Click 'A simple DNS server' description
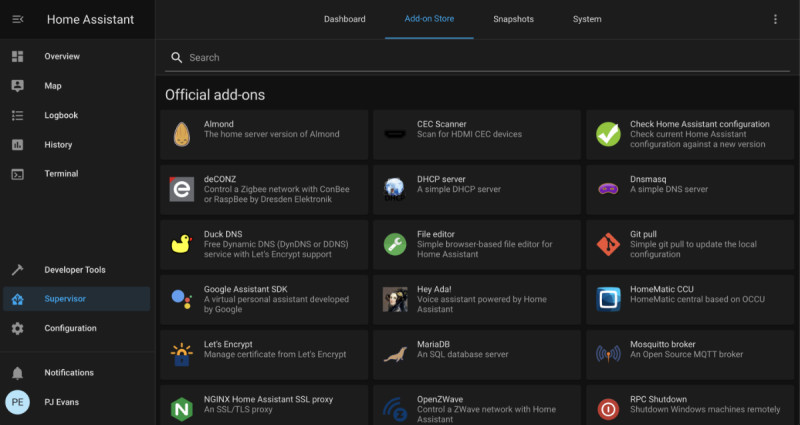The height and width of the screenshot is (425, 800). [669, 189]
